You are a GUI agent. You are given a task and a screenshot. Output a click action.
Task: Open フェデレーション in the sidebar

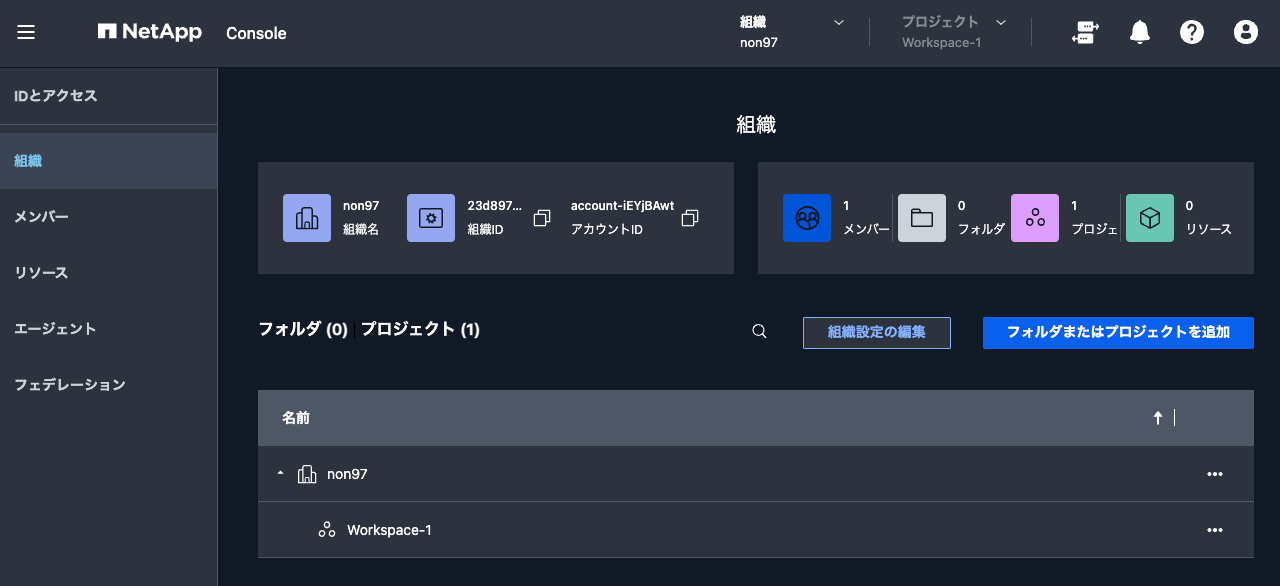pyautogui.click(x=108, y=385)
